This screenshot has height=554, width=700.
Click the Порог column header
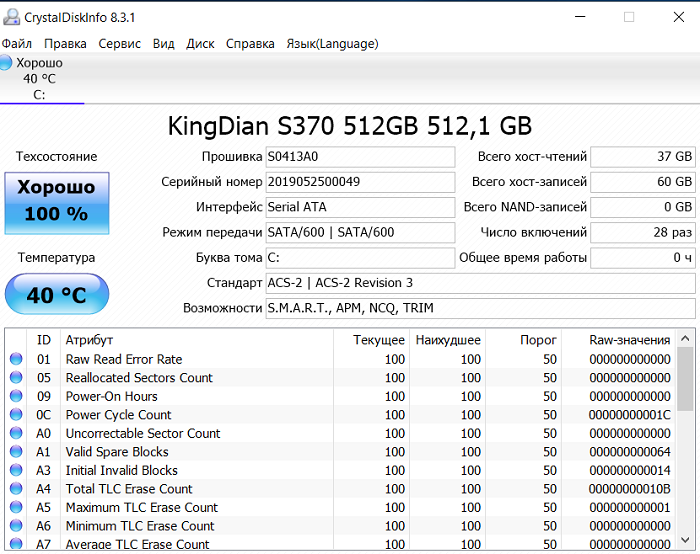pyautogui.click(x=523, y=340)
